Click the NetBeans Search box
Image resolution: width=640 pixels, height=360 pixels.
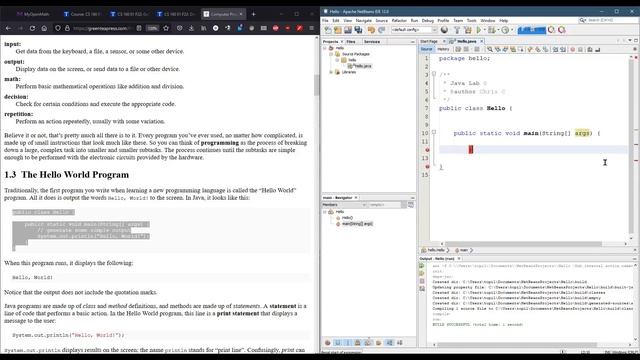click(x=608, y=20)
